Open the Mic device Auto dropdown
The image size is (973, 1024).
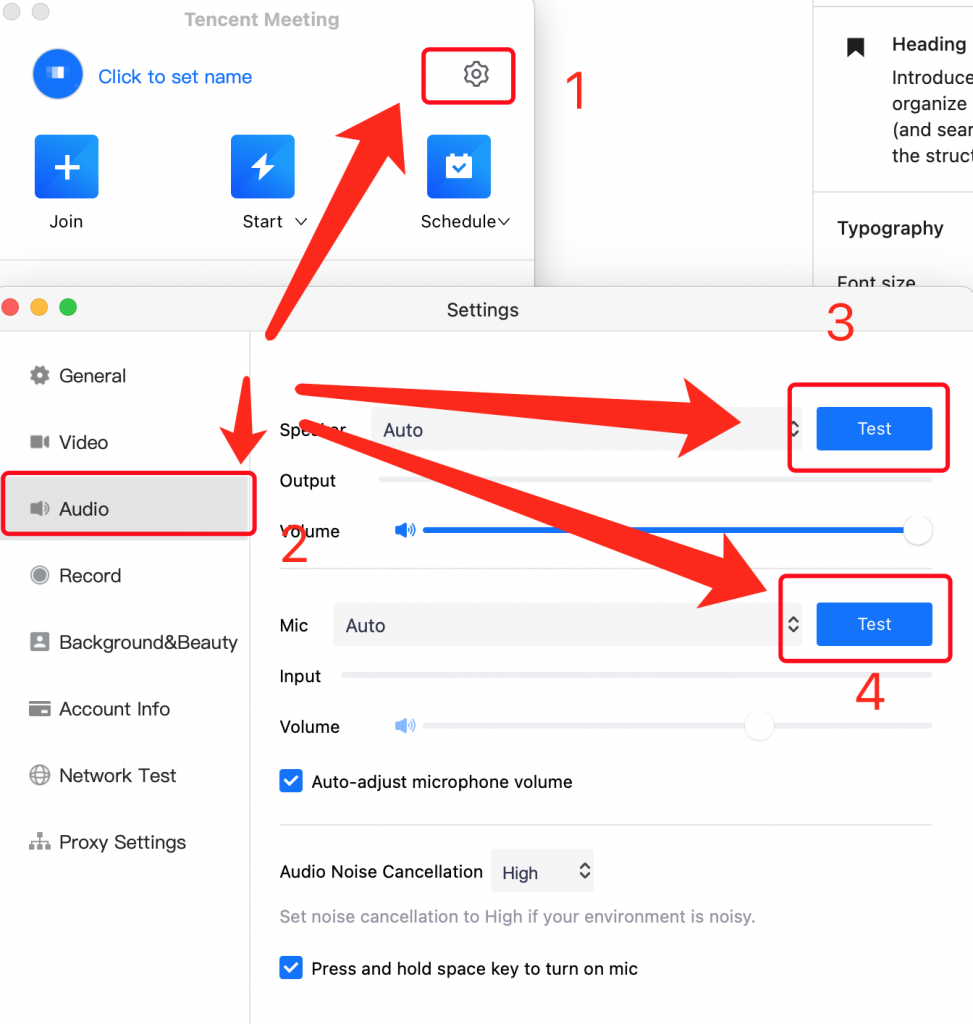(x=567, y=624)
